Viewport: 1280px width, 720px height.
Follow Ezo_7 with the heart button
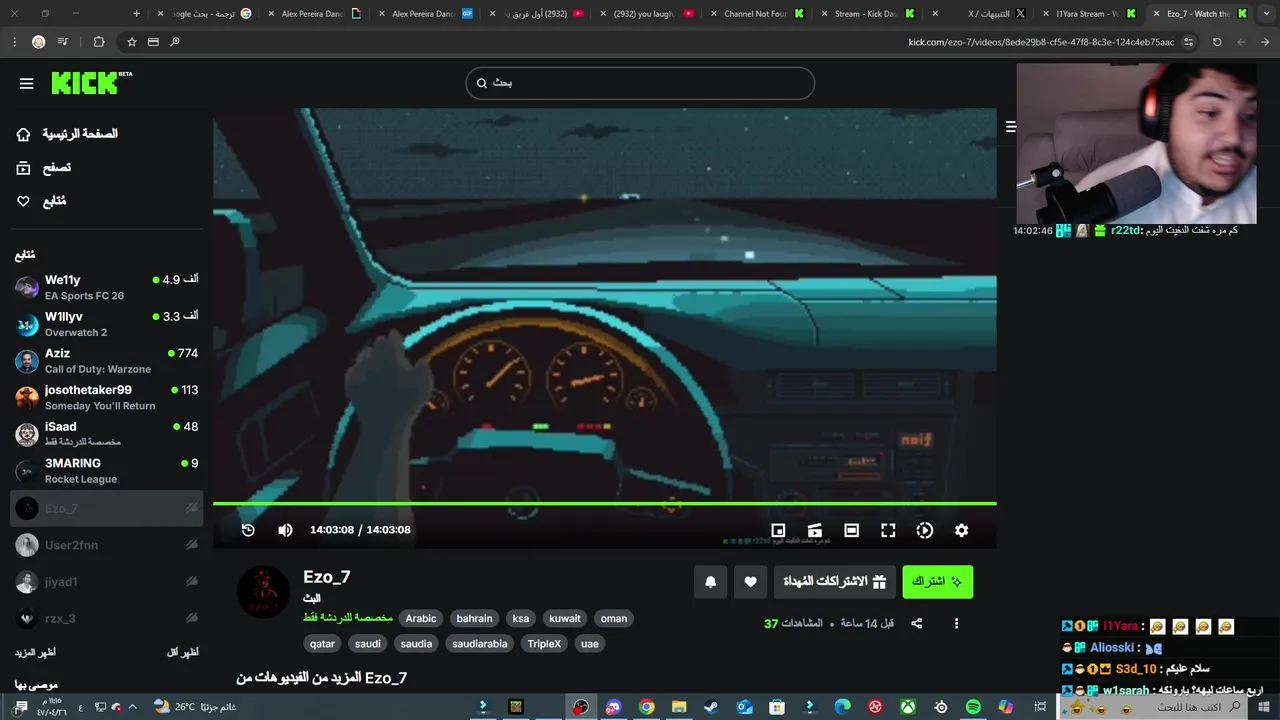pos(750,582)
